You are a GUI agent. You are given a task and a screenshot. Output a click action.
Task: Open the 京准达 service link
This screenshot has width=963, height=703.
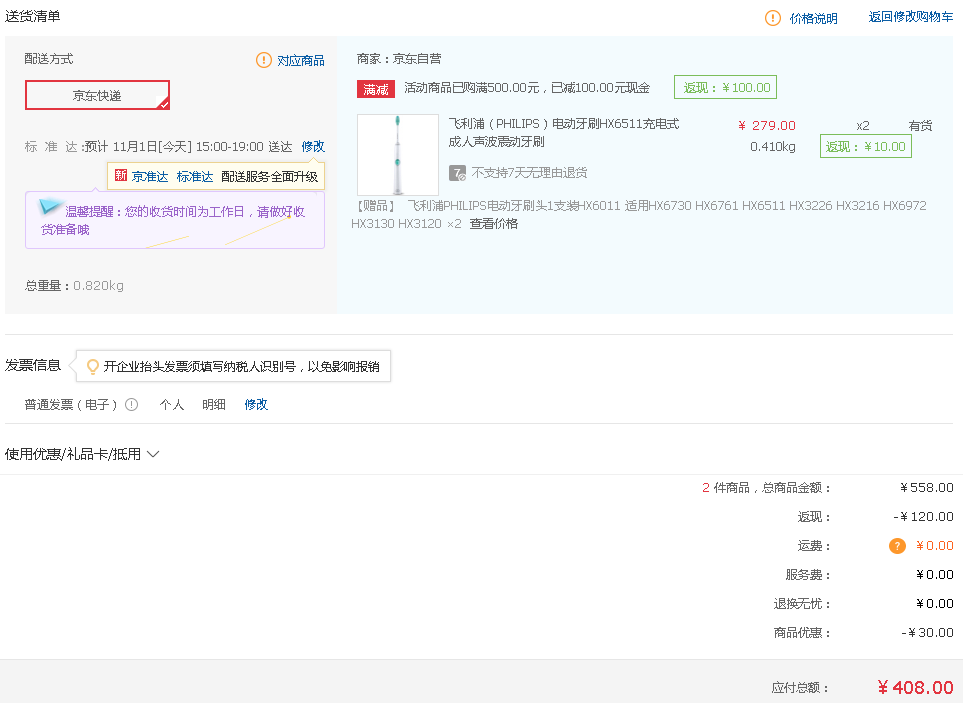pyautogui.click(x=150, y=176)
